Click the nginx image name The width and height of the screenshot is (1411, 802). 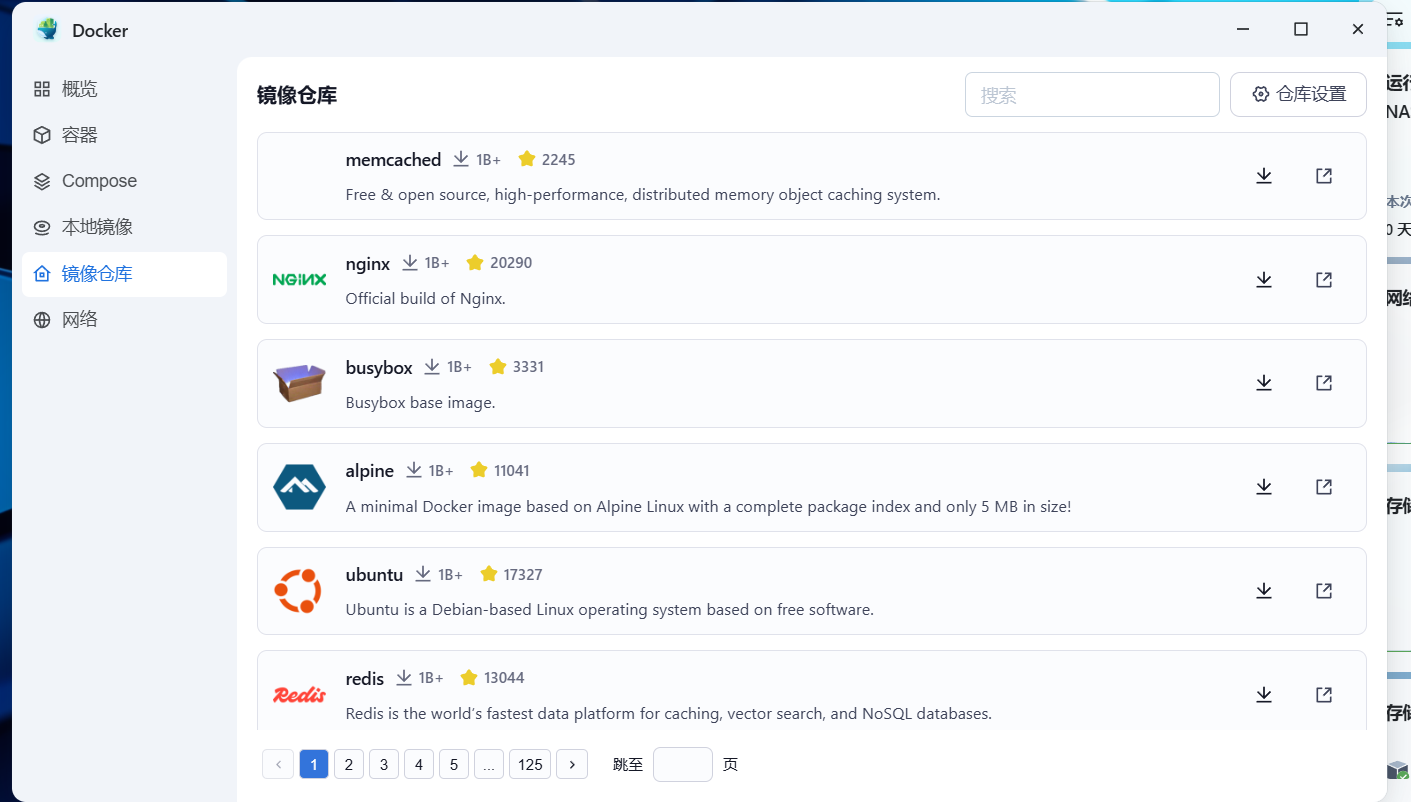[368, 264]
